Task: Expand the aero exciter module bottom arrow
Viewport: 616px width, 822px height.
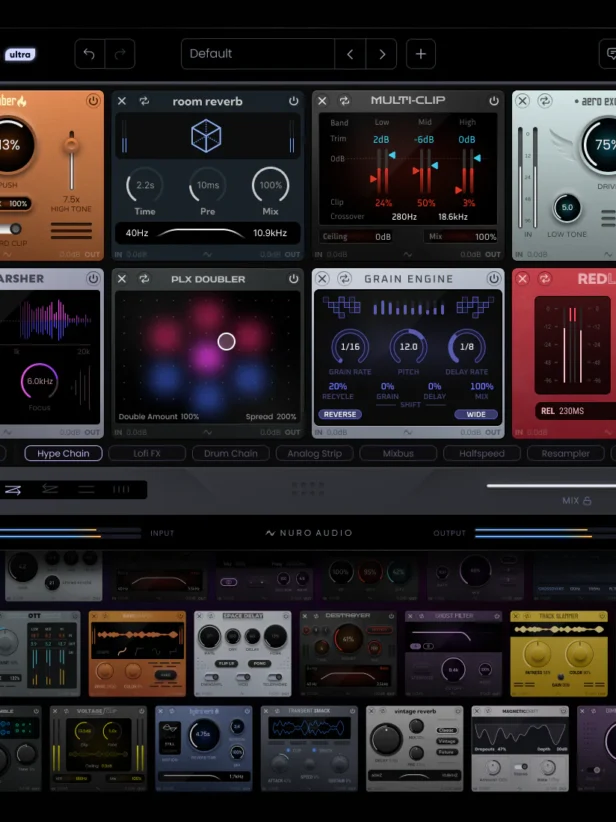Action: (608, 255)
